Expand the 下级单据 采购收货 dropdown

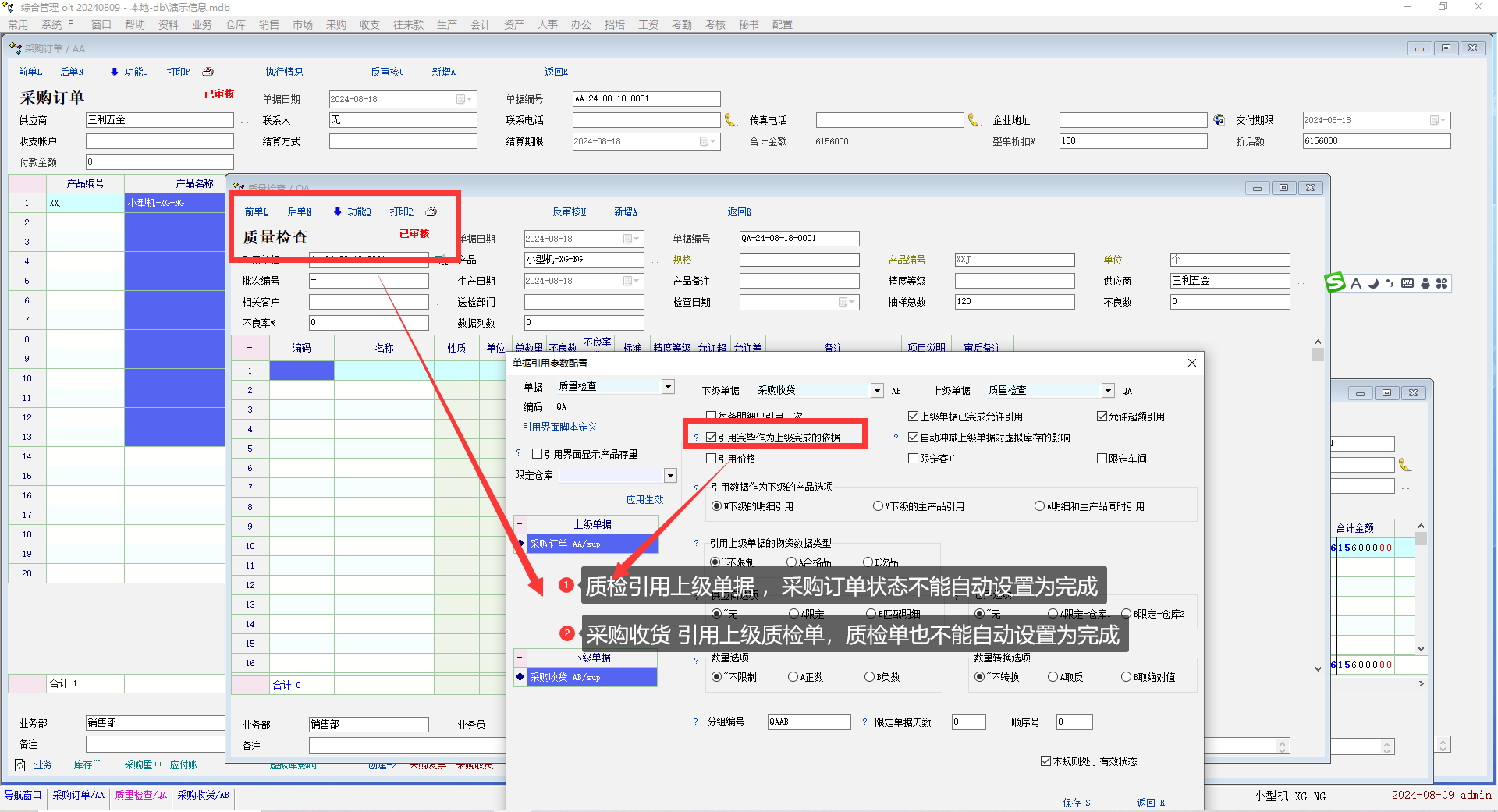point(877,391)
